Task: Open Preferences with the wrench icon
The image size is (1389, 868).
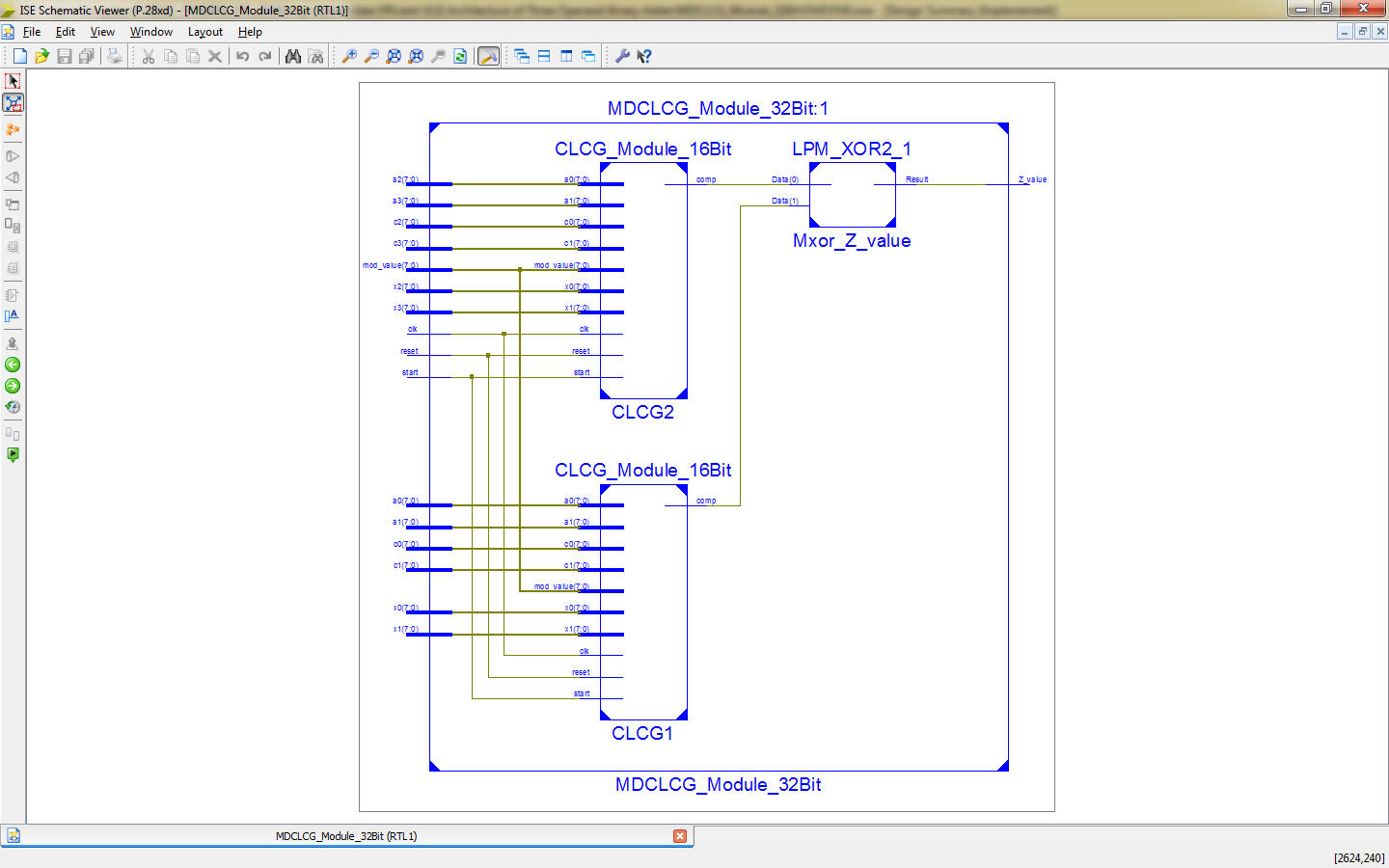Action: 622,56
